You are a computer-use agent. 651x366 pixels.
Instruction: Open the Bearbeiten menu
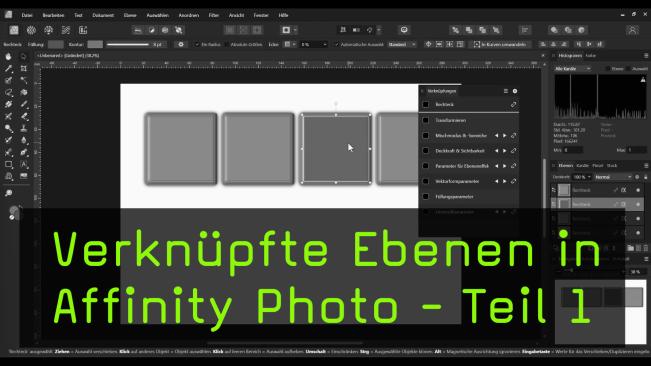coord(53,15)
